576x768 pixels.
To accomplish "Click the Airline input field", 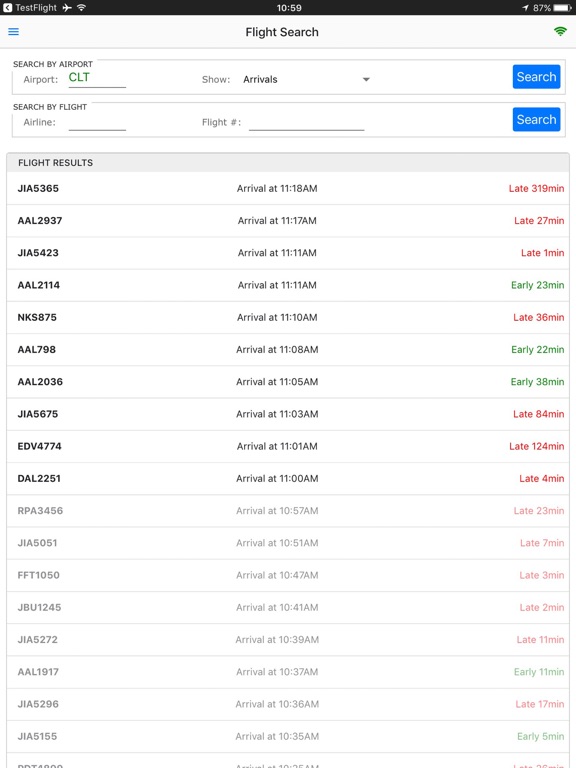I will click(x=97, y=122).
